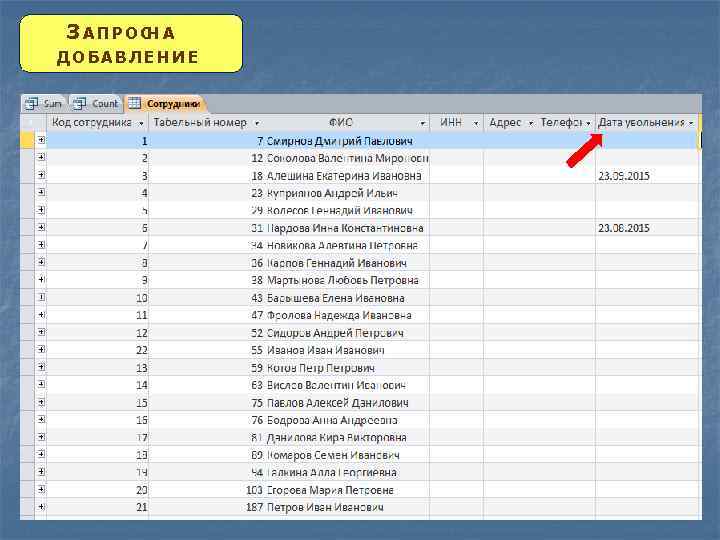Expand row of Мартынова Любовь Петровна
Screen dimensions: 720x540
41,280
